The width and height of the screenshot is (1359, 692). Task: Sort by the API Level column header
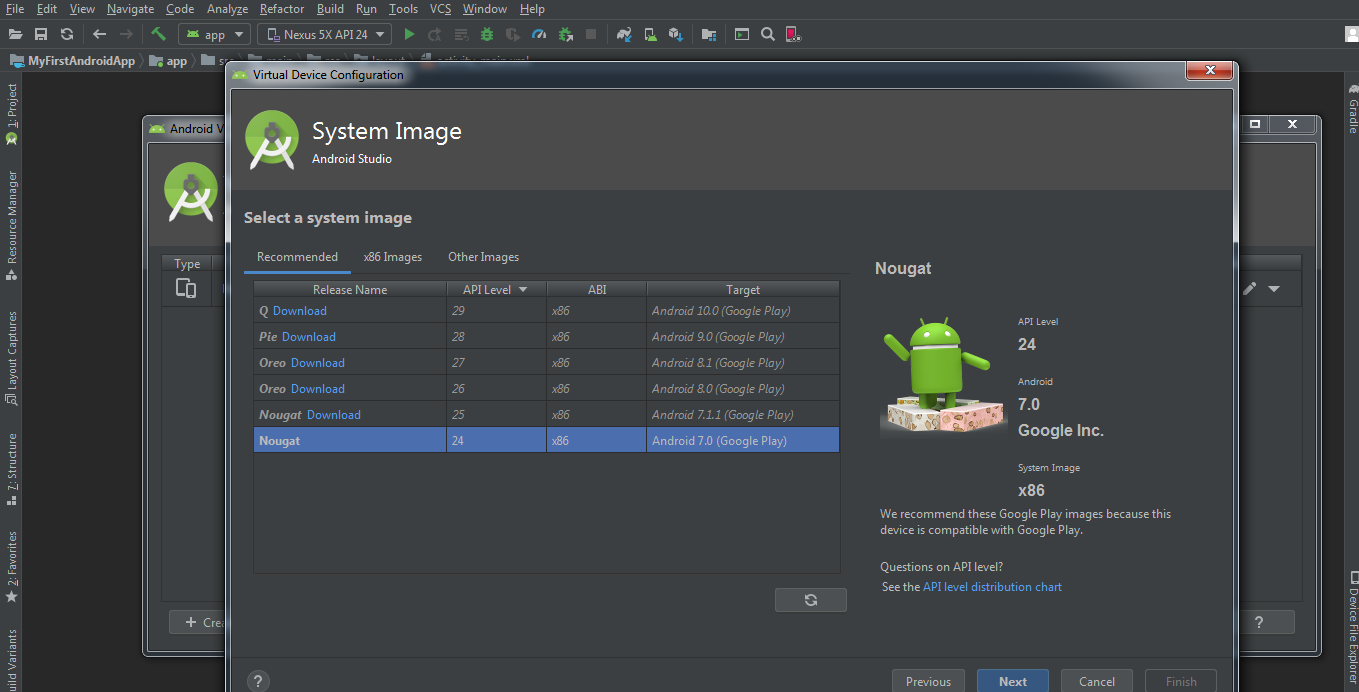click(x=496, y=289)
